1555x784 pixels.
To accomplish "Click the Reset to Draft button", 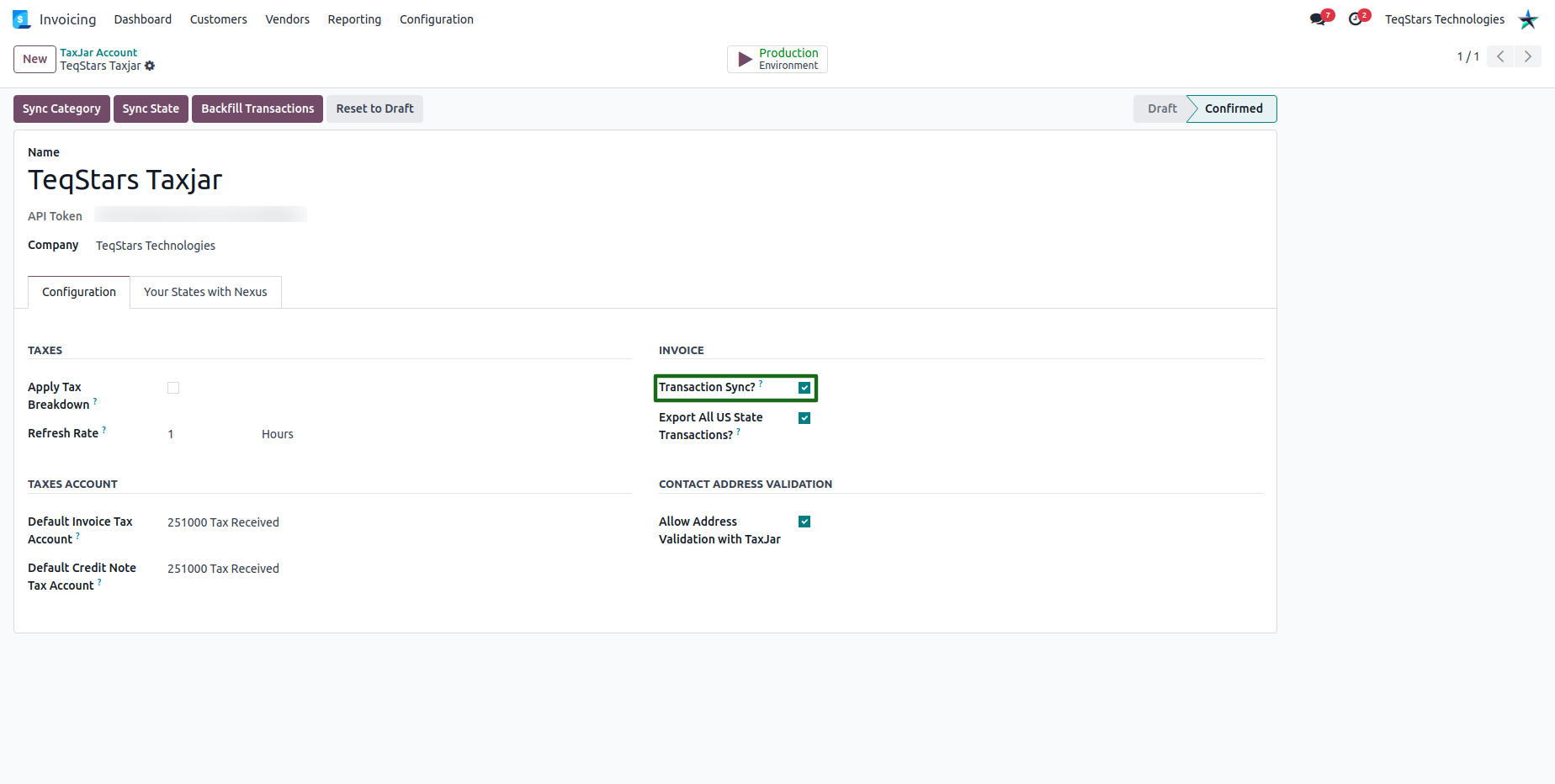I will [x=374, y=109].
